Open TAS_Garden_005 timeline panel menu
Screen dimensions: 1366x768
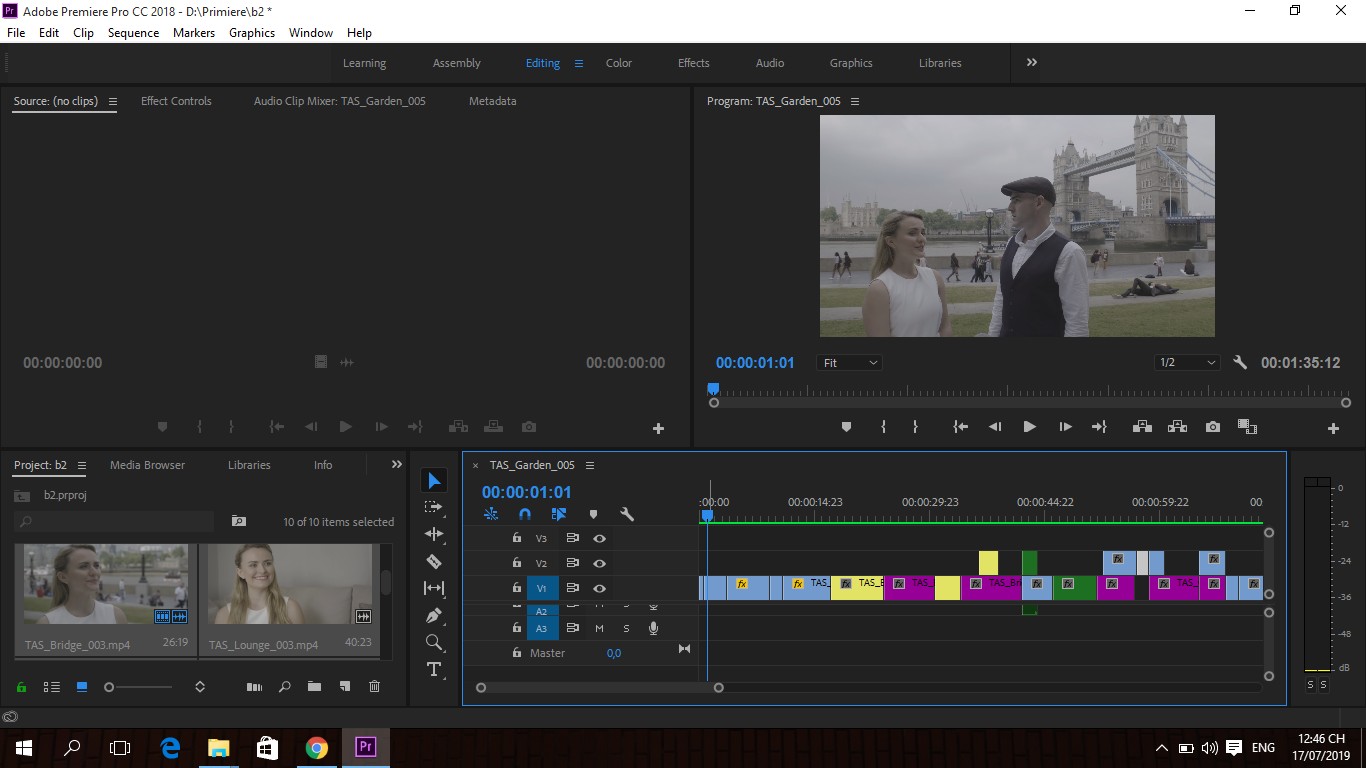coord(590,465)
